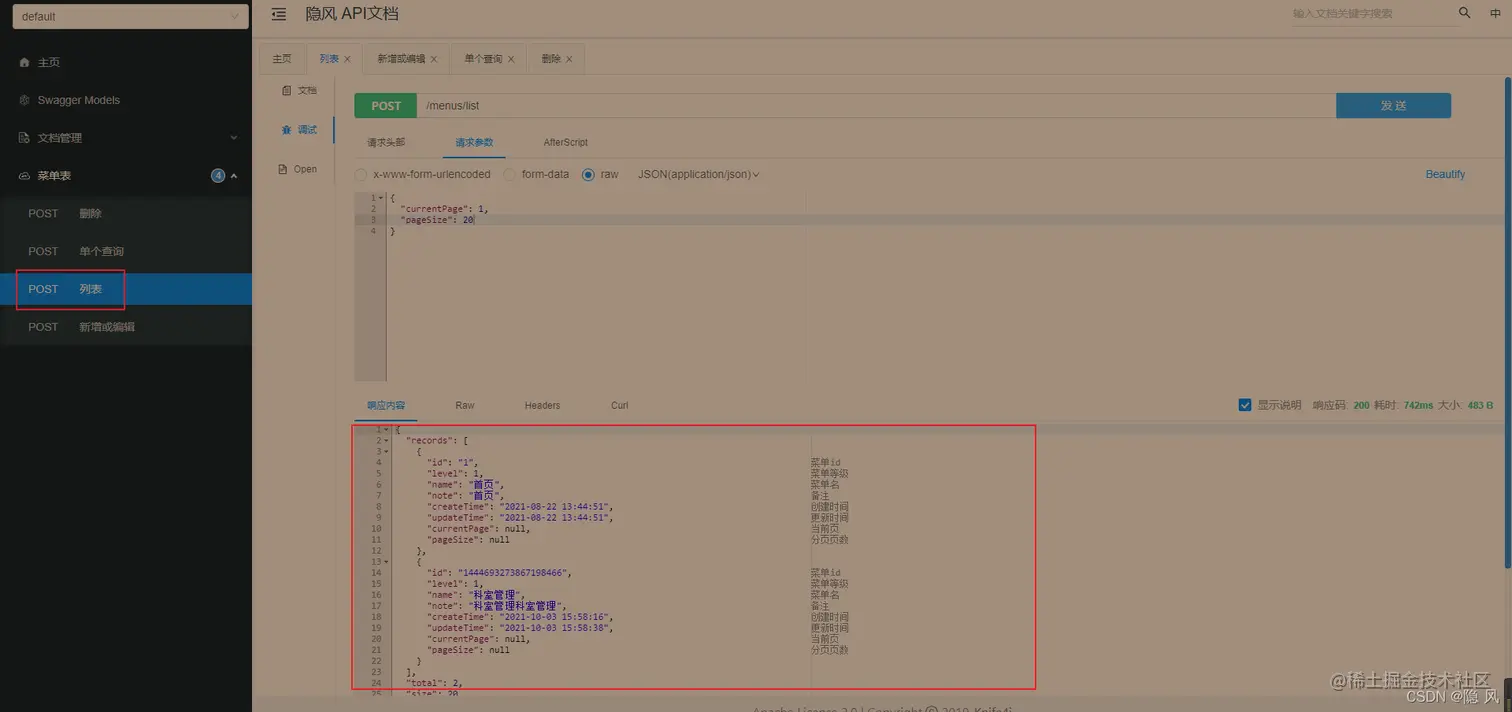Switch to the 删除 tab
This screenshot has height=712, width=1512.
551,59
